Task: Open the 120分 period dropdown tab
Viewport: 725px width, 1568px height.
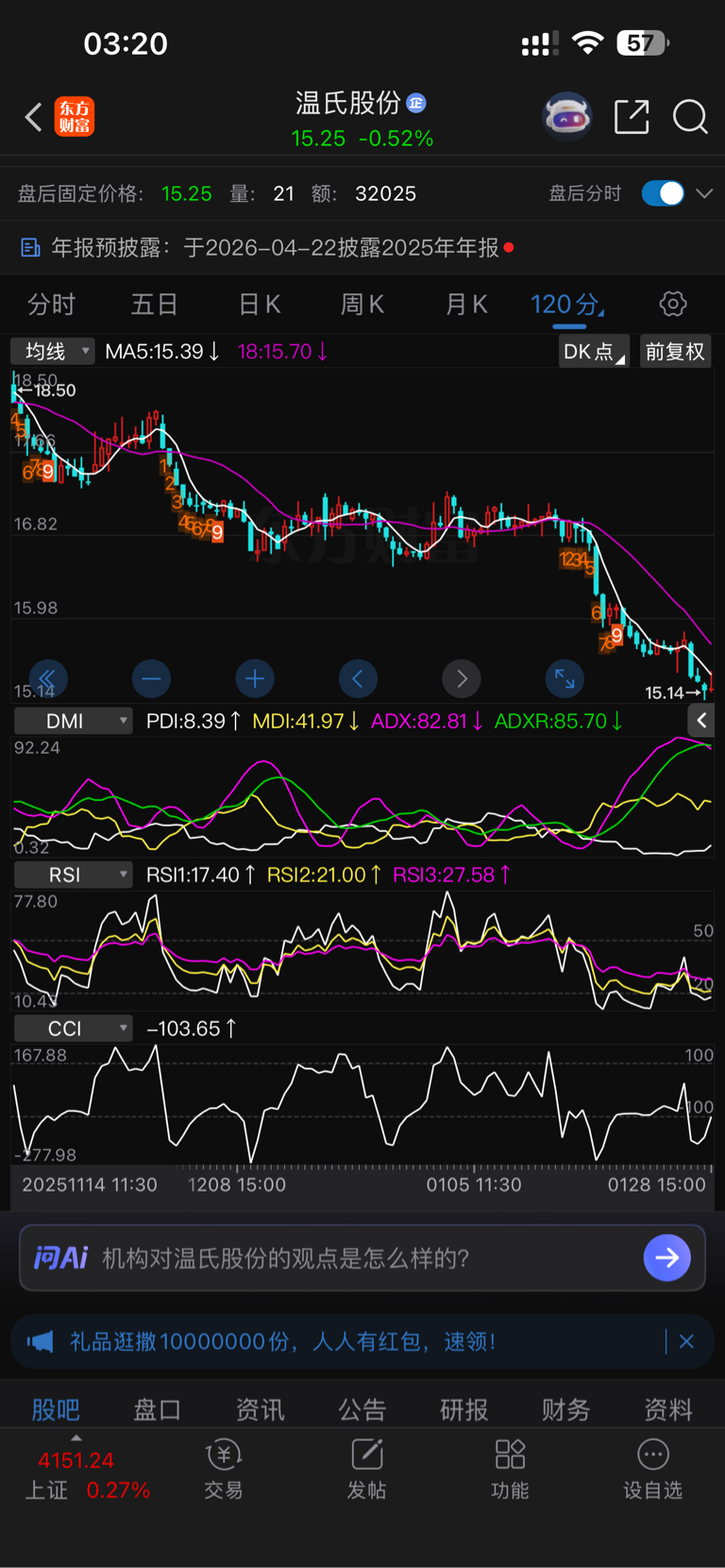Action: click(x=567, y=305)
